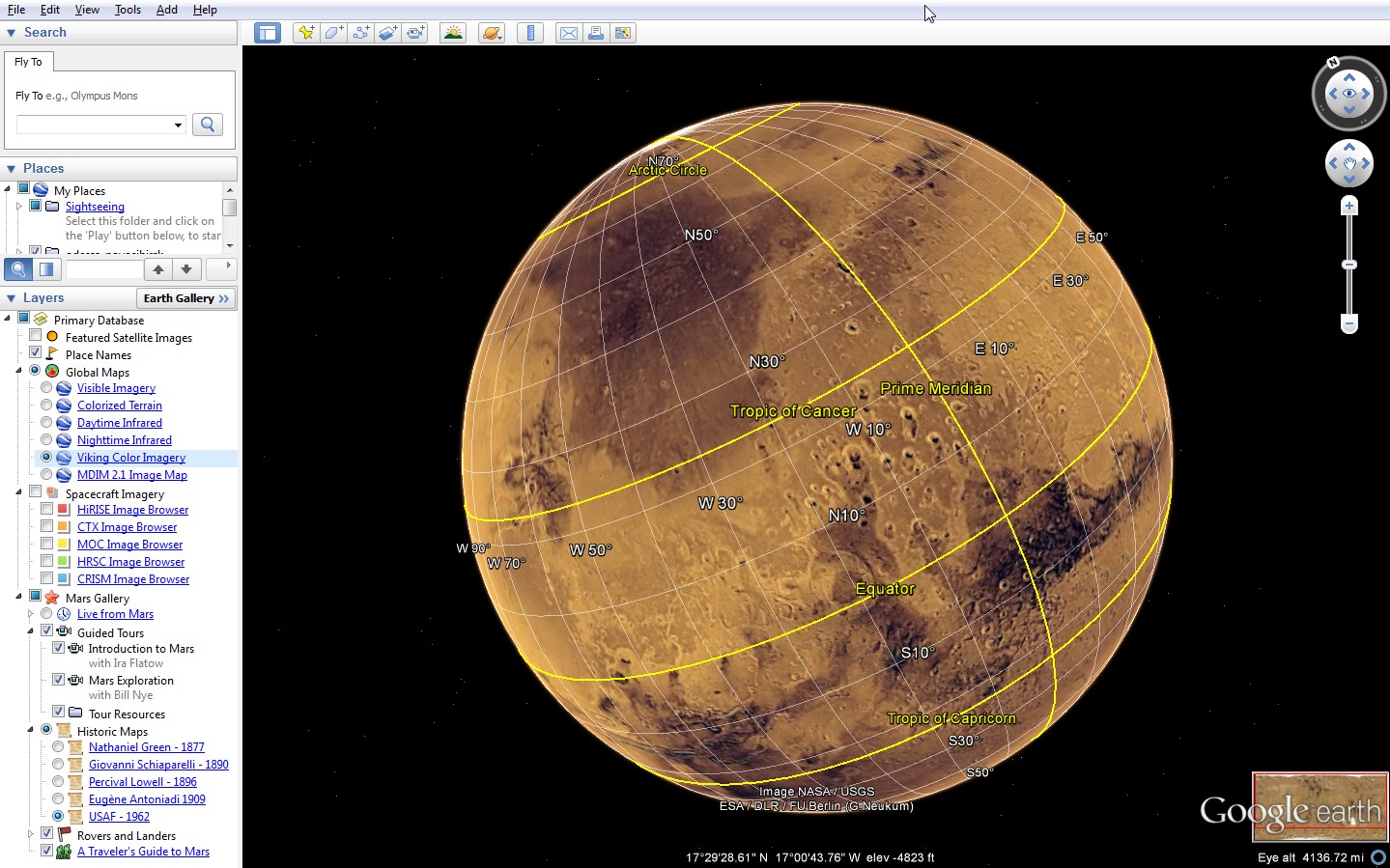Select the Add Path tool
This screenshot has width=1390, height=868.
[360, 32]
